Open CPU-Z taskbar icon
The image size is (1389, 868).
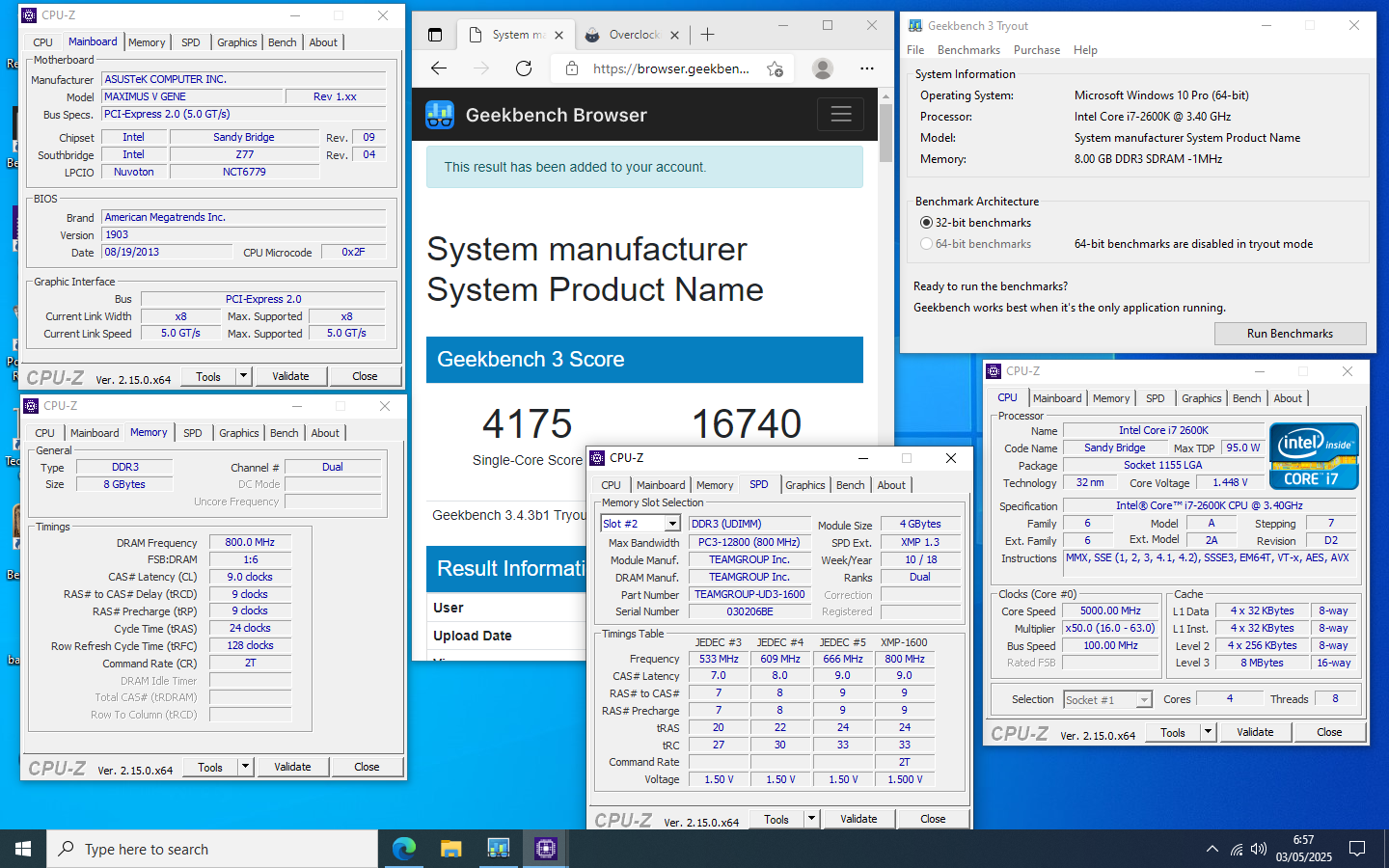pyautogui.click(x=546, y=849)
